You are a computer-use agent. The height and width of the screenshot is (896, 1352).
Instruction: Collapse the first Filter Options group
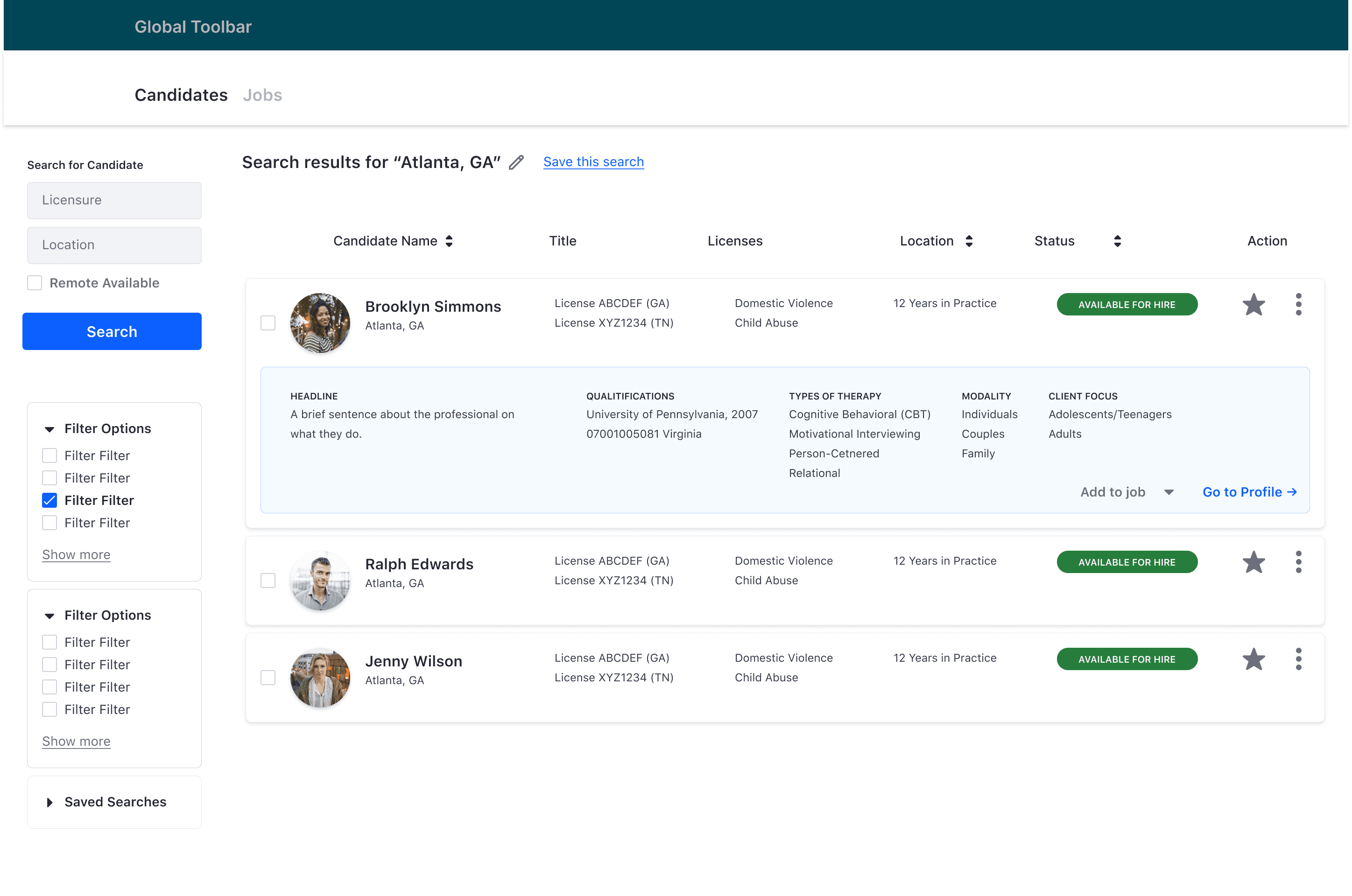click(x=50, y=429)
